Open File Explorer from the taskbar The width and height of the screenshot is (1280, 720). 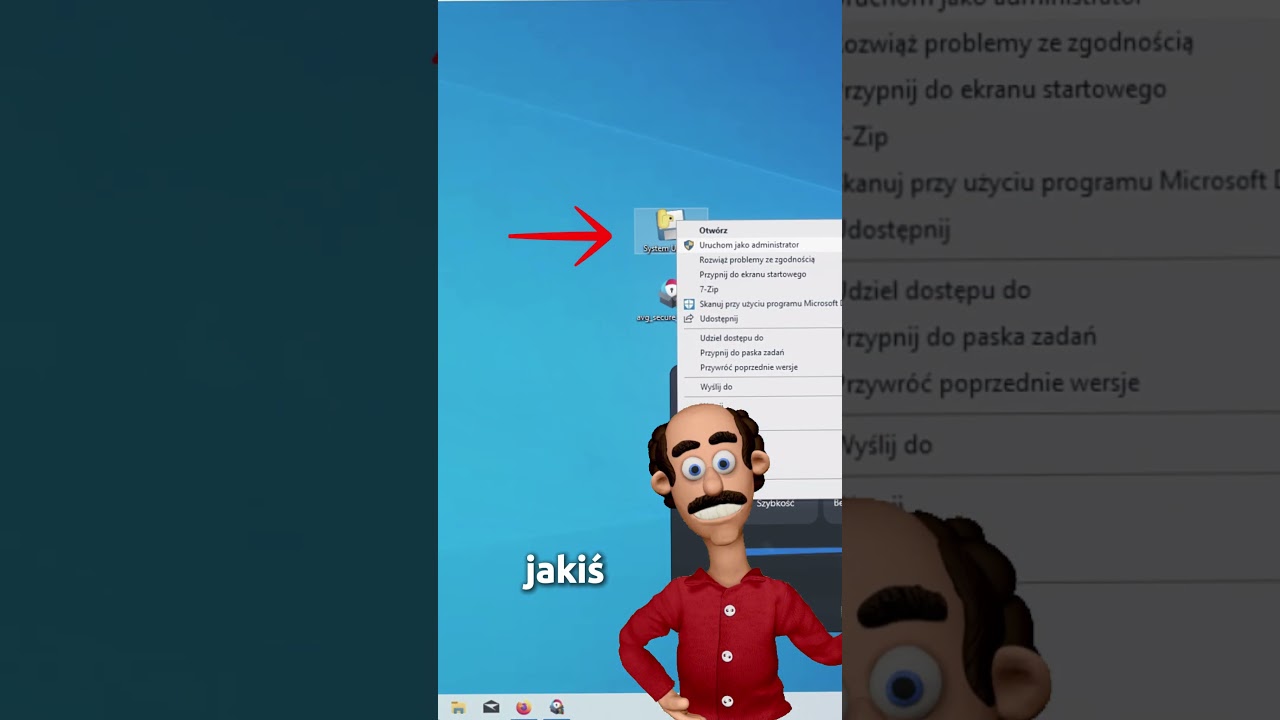click(458, 707)
